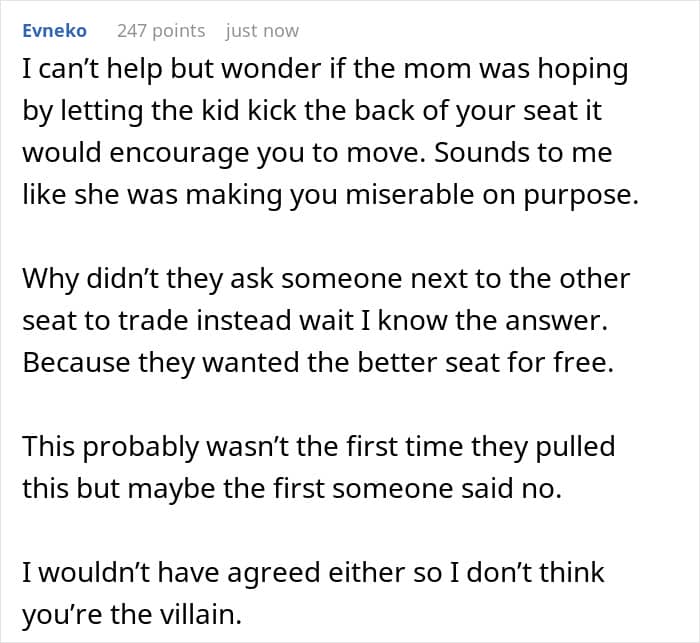700x643 pixels.
Task: Click the line starting 'would encourage you to move'
Action: (317, 153)
